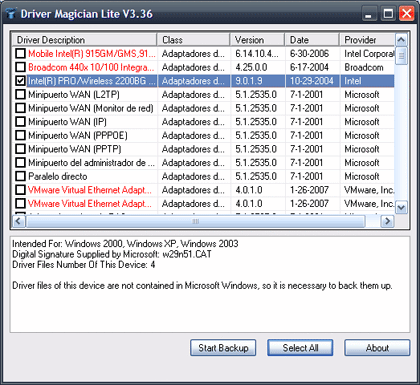Screen dimensions: 420x385
Task: Click the driver details information text box
Action: point(210,284)
